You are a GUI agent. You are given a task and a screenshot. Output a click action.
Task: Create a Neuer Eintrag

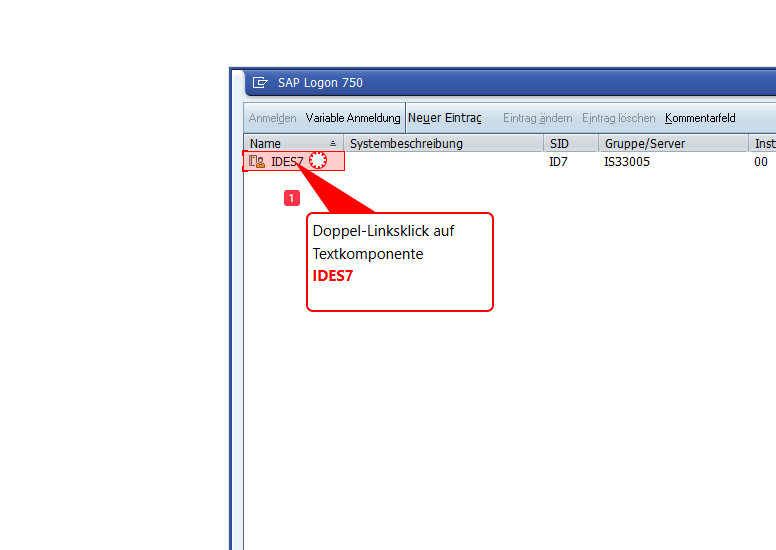coord(444,118)
